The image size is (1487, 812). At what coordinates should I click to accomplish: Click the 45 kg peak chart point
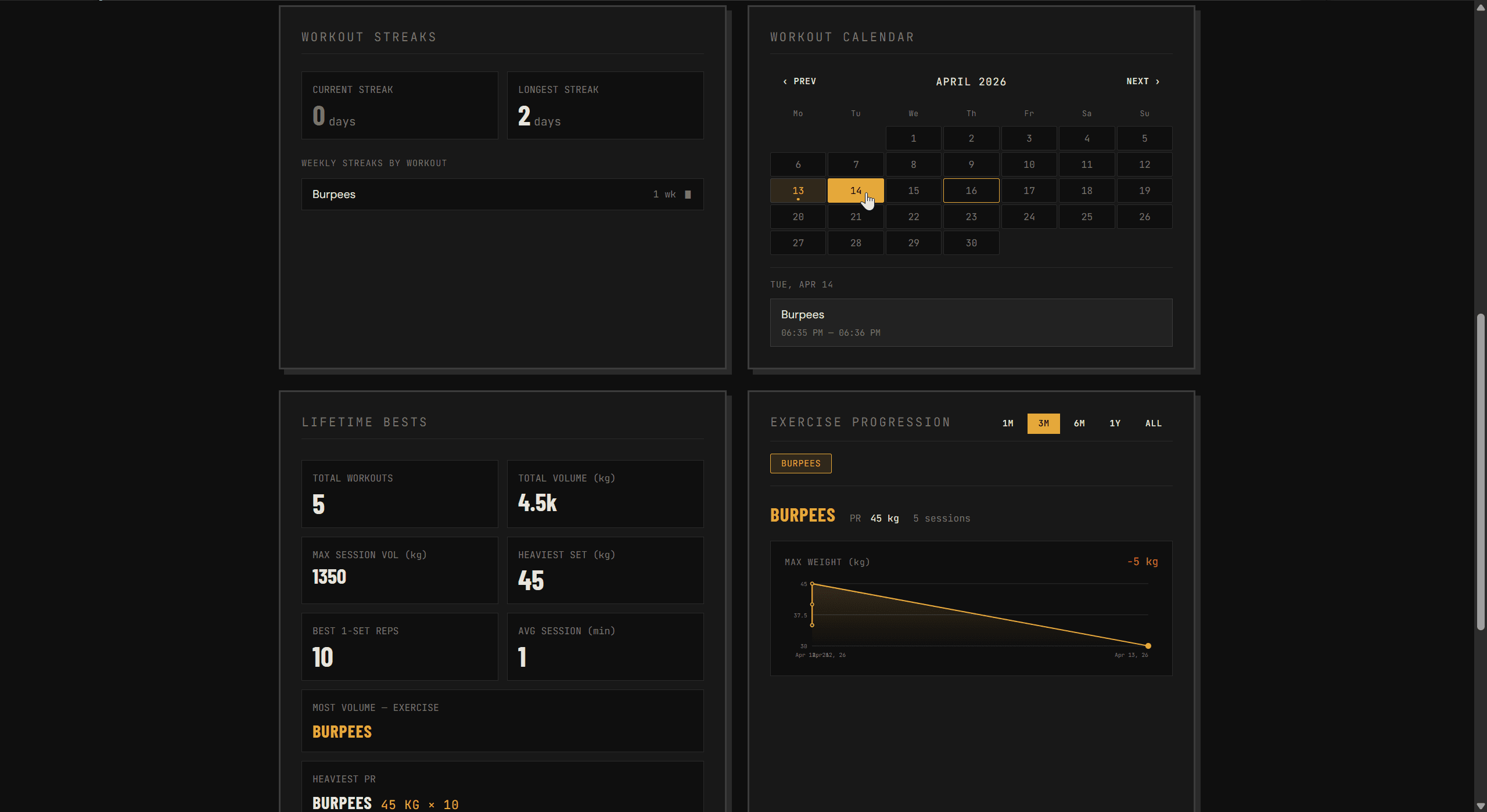click(812, 584)
